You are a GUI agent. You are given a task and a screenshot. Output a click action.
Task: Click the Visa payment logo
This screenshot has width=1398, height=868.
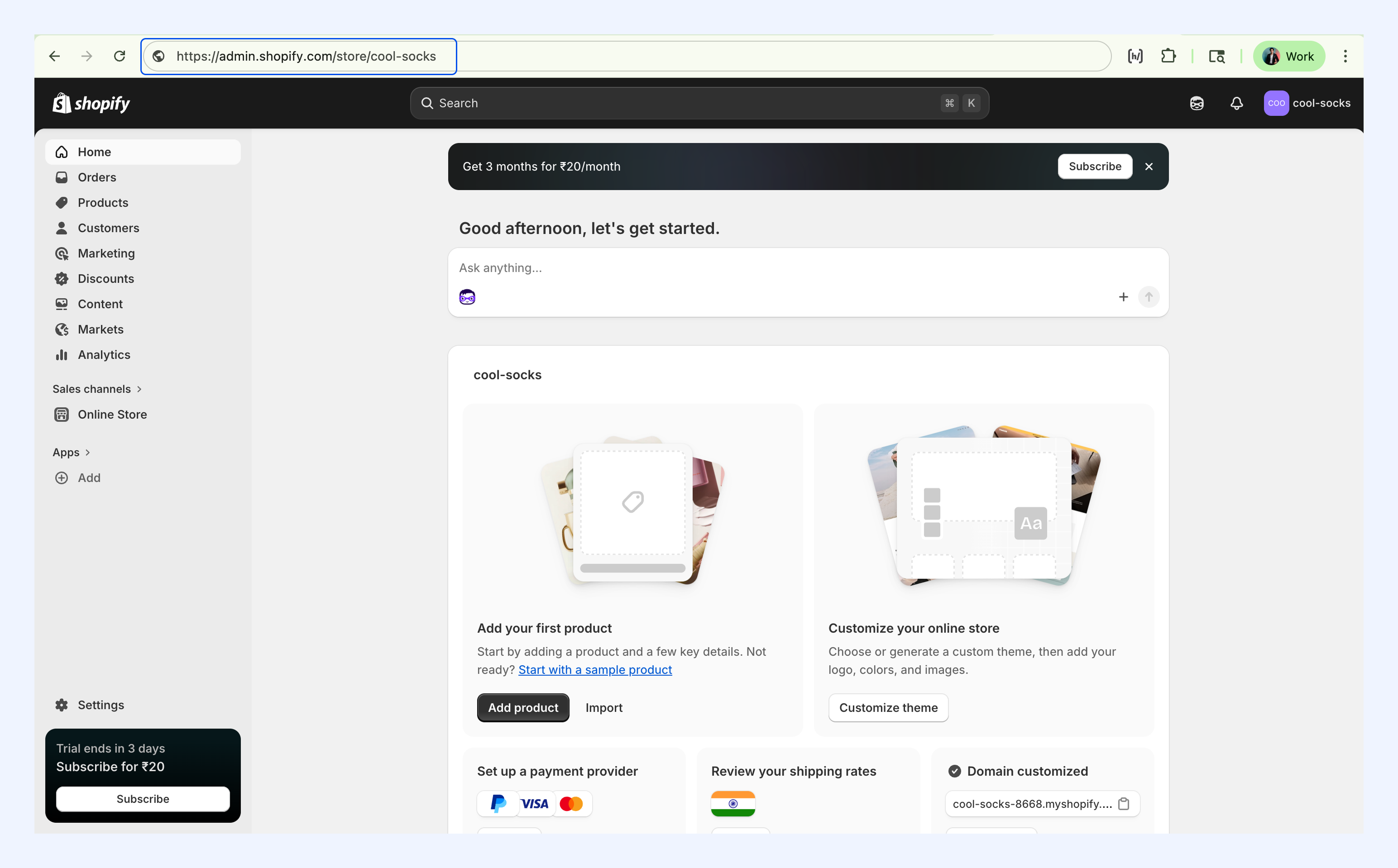point(535,804)
